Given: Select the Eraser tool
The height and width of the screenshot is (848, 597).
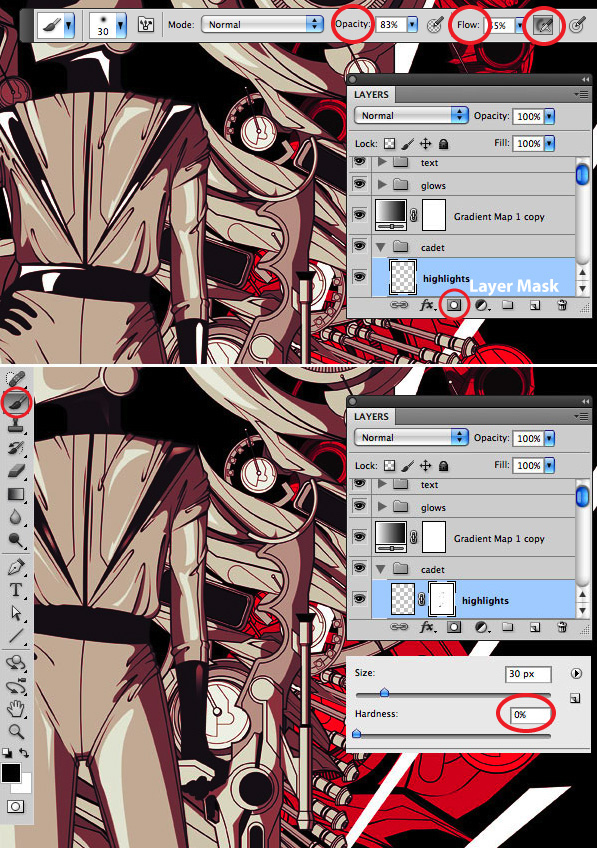Looking at the screenshot, I should pos(16,470).
